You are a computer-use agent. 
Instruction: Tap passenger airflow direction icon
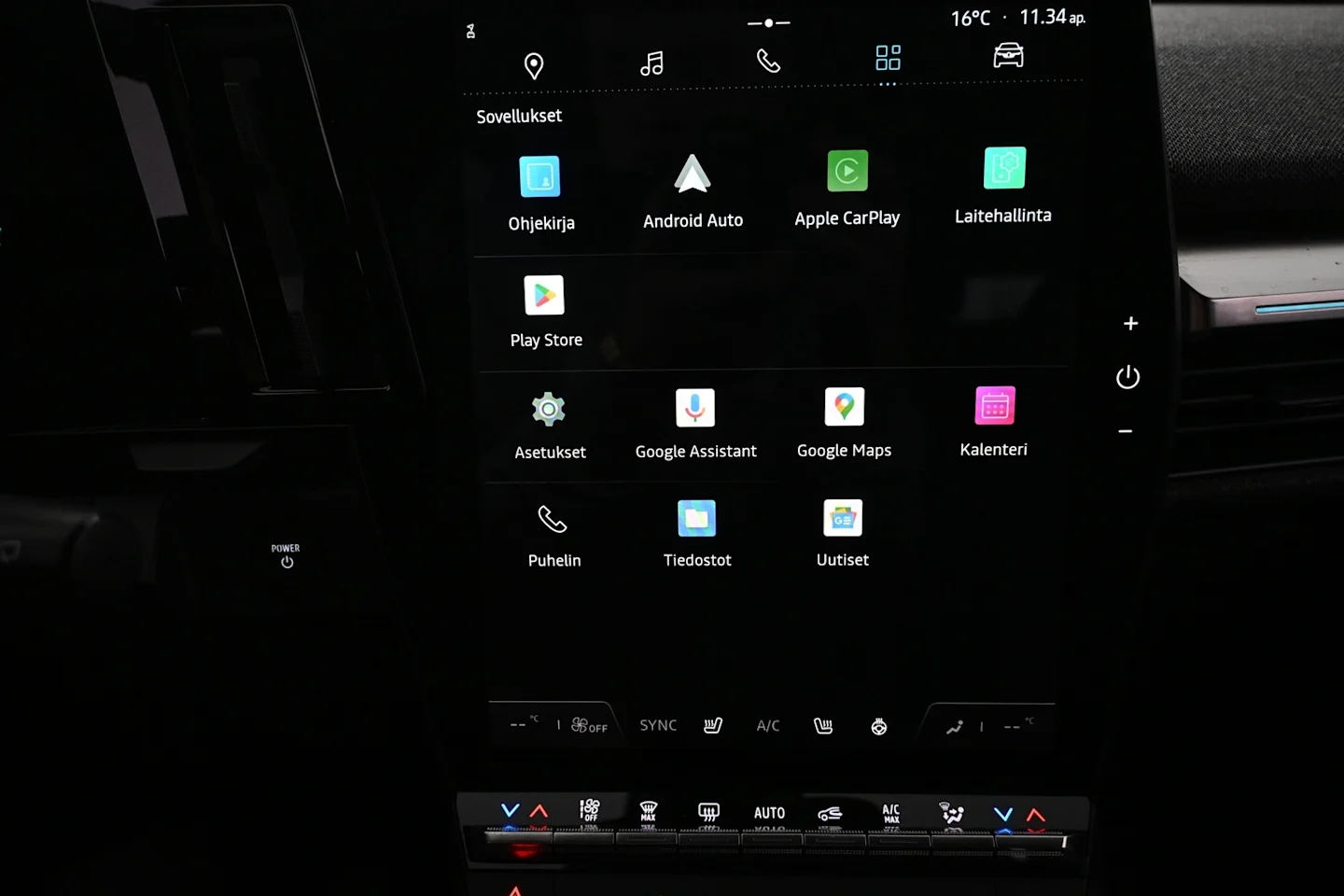(x=954, y=727)
